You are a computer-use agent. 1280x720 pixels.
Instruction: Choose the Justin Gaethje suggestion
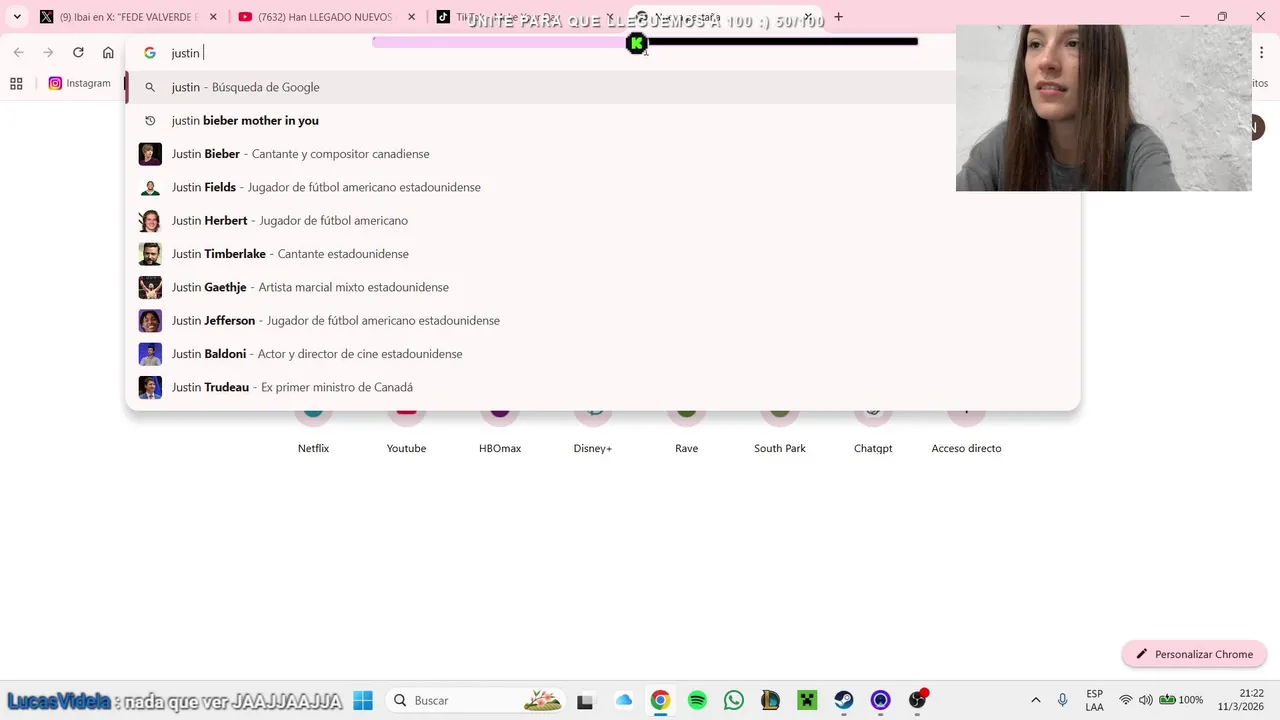(602, 287)
